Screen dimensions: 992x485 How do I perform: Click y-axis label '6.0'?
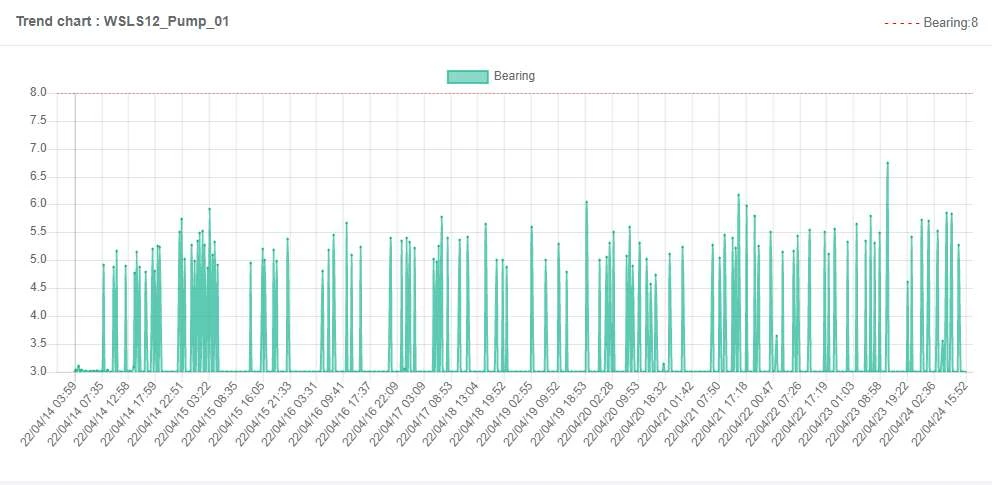[38, 204]
